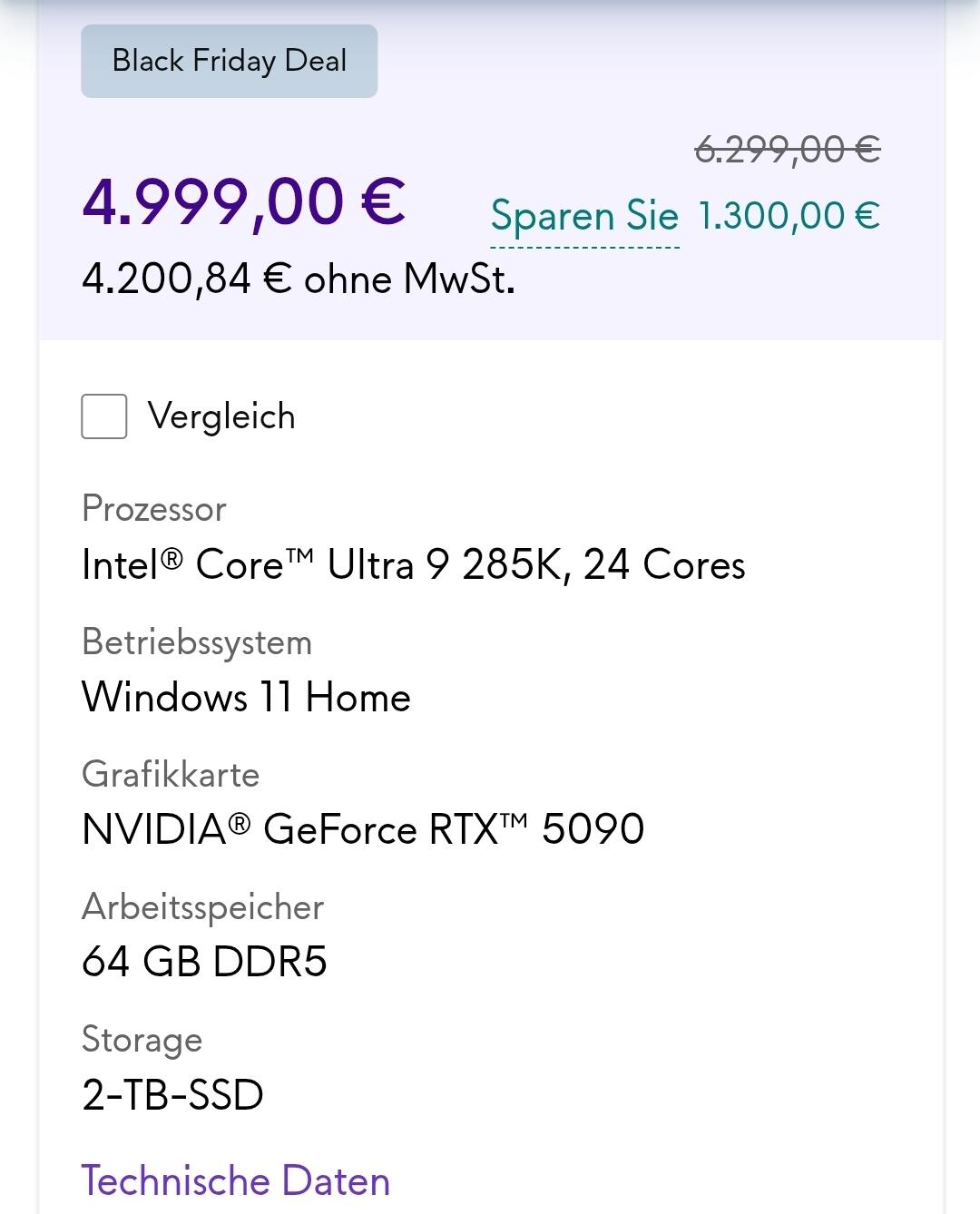
Task: Click the Black Friday Deal badge
Action: click(229, 61)
